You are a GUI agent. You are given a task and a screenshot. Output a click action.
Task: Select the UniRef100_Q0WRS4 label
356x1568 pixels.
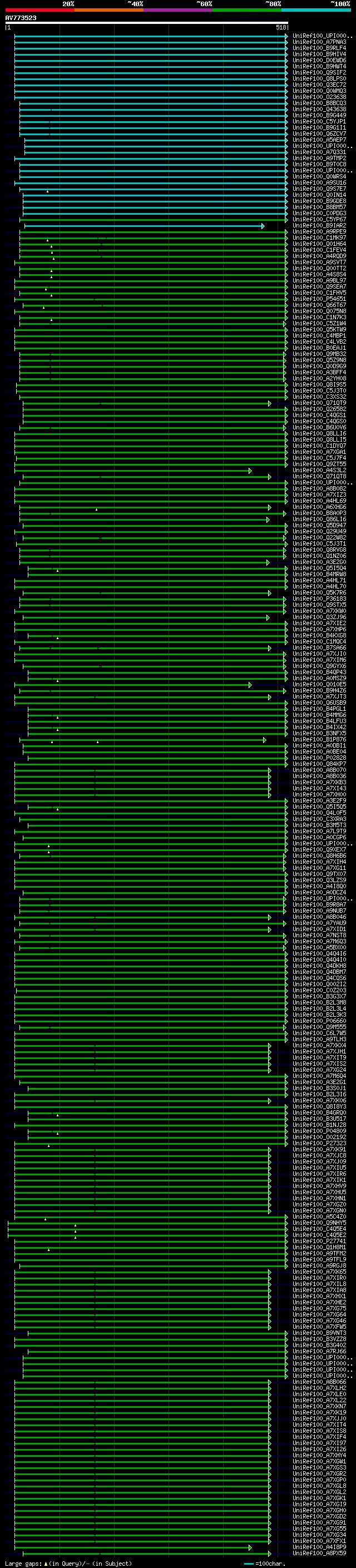(319, 176)
